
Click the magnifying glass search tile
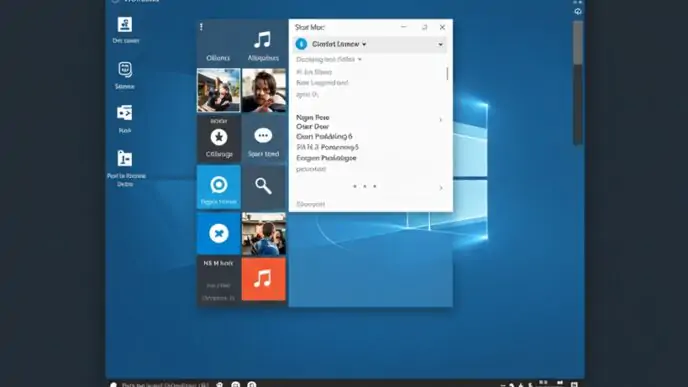pyautogui.click(x=263, y=186)
